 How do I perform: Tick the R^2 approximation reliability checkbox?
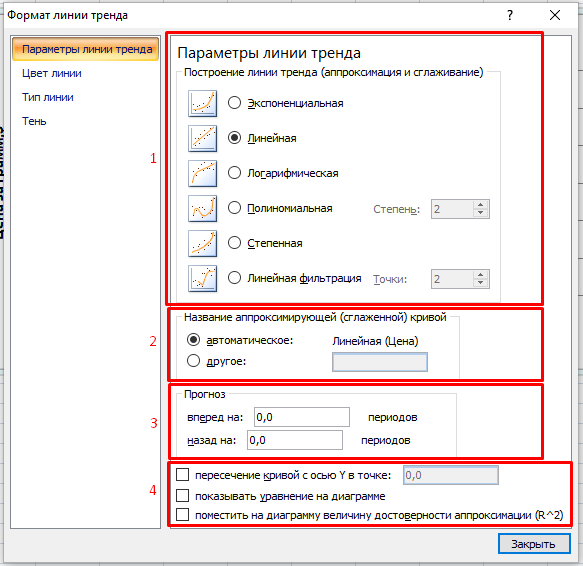[x=183, y=515]
